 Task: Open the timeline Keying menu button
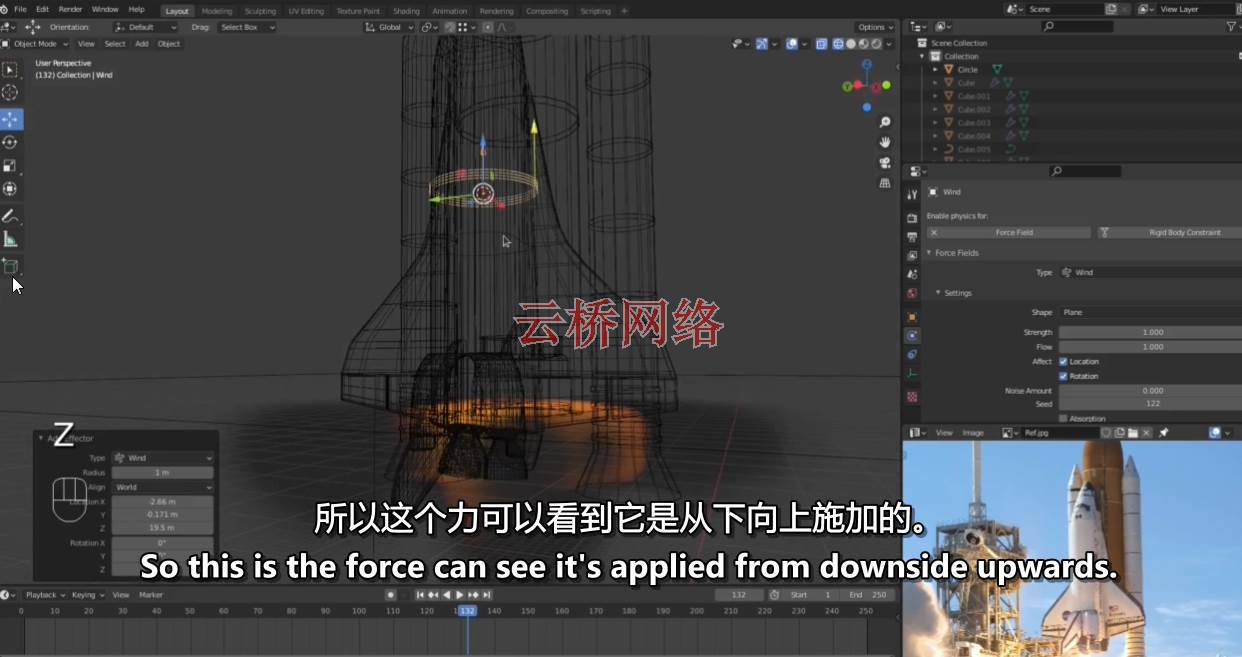tap(86, 595)
